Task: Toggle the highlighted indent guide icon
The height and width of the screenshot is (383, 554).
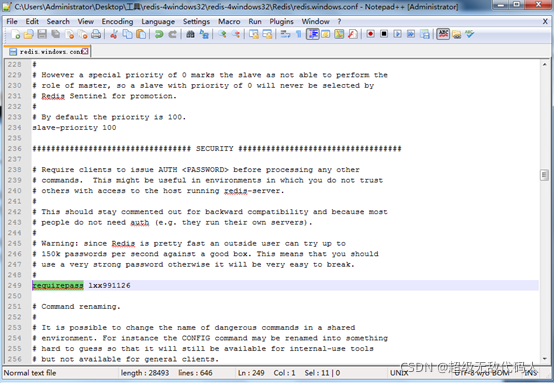Action: [x=312, y=34]
